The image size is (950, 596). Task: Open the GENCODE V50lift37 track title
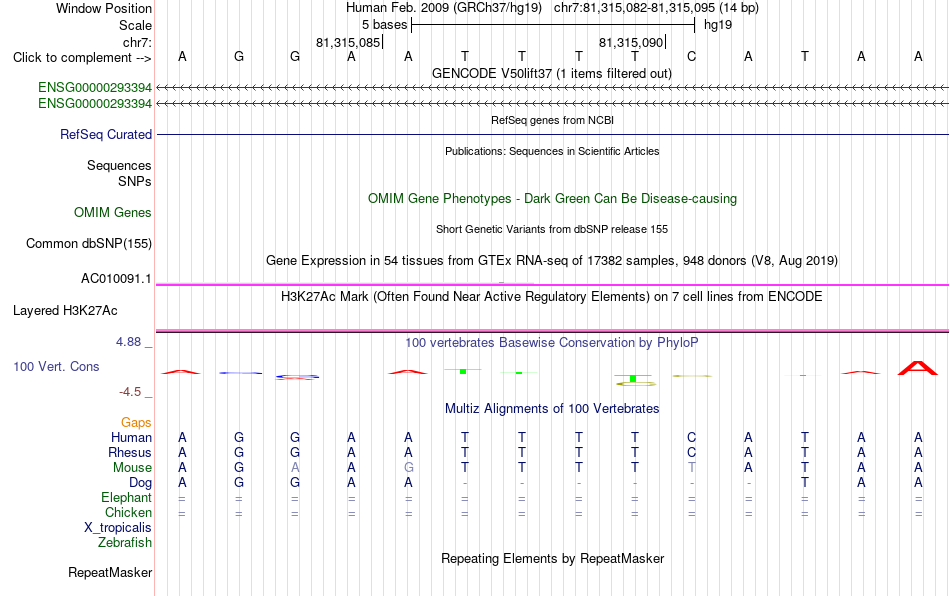click(552, 73)
